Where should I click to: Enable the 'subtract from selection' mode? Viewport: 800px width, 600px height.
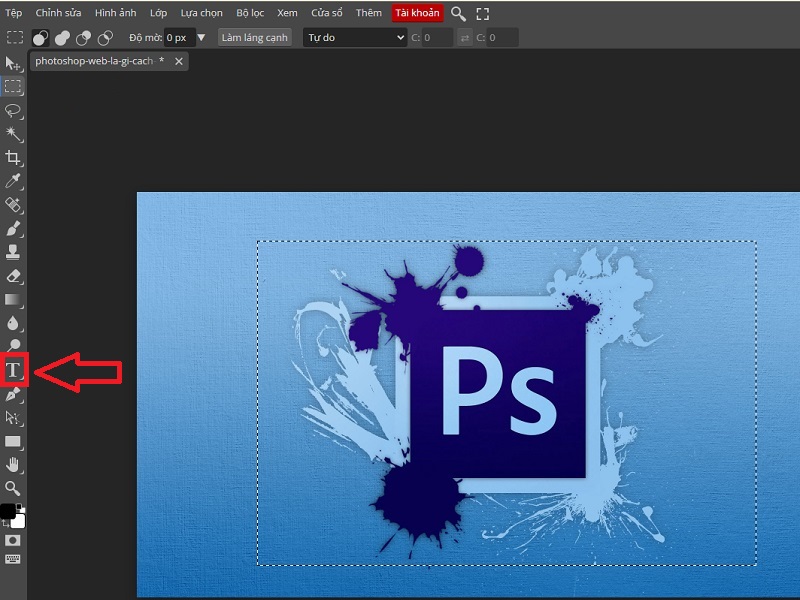click(x=84, y=38)
